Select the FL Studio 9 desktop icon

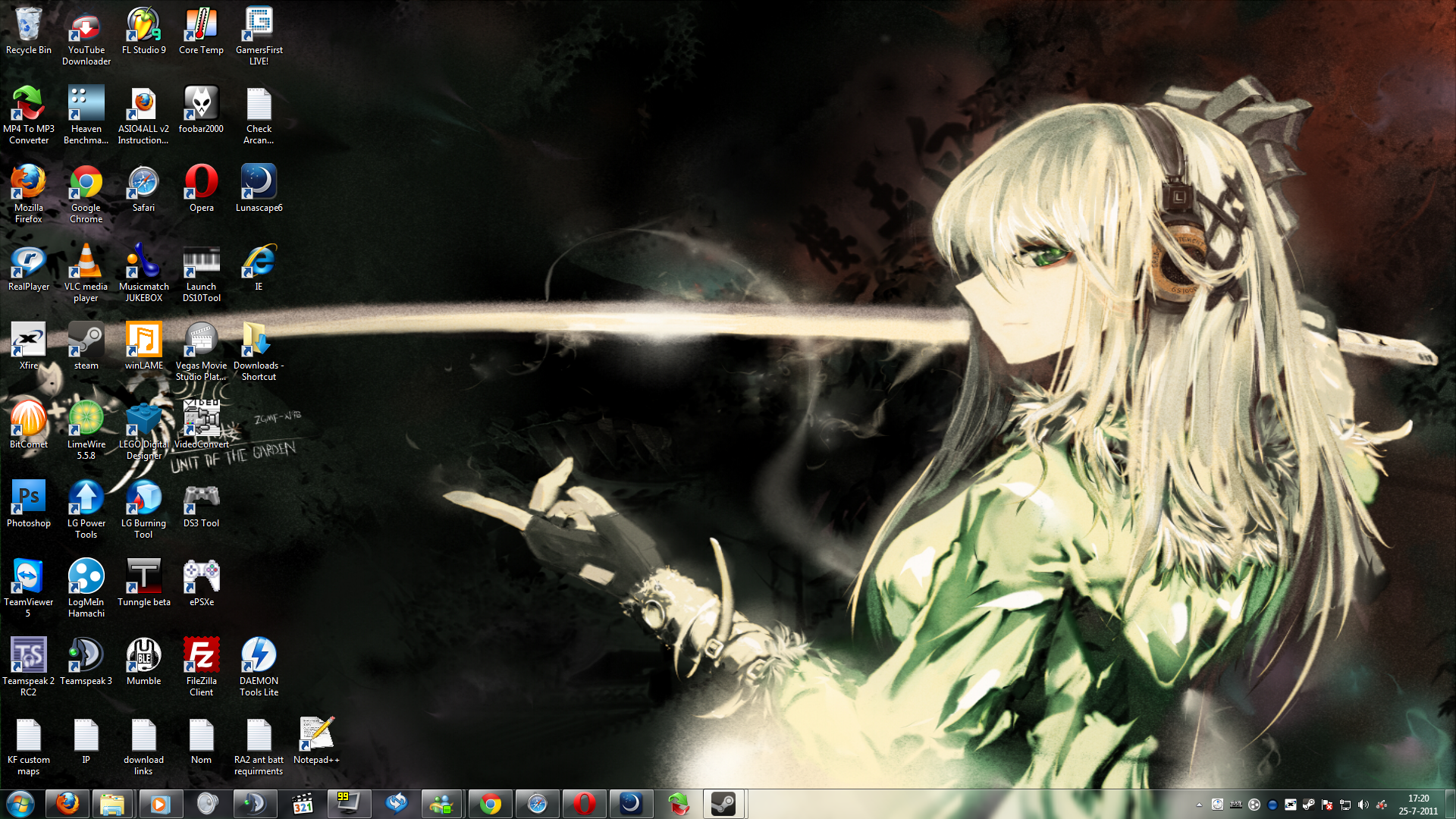coord(144,32)
